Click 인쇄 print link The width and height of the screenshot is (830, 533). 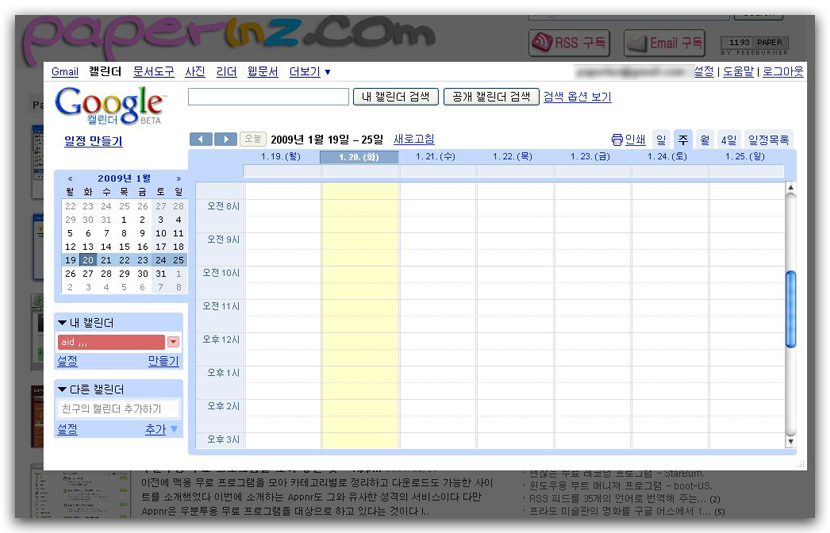[x=635, y=140]
